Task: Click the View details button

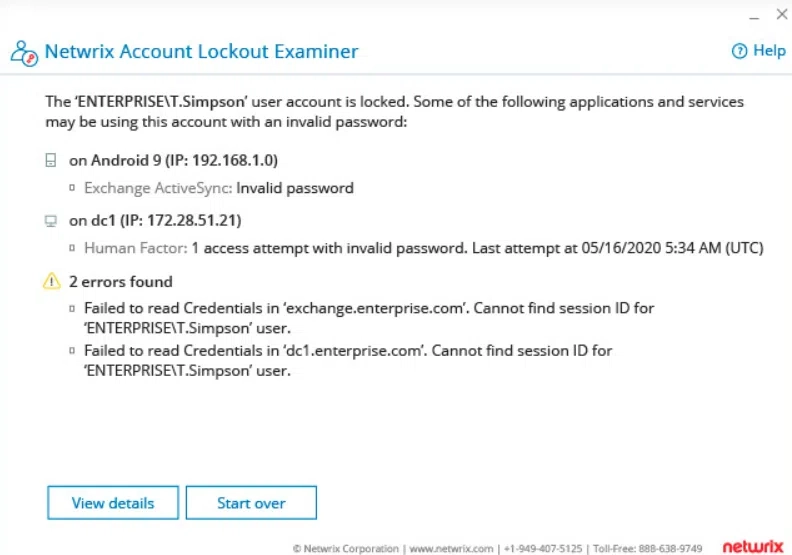Action: [113, 502]
